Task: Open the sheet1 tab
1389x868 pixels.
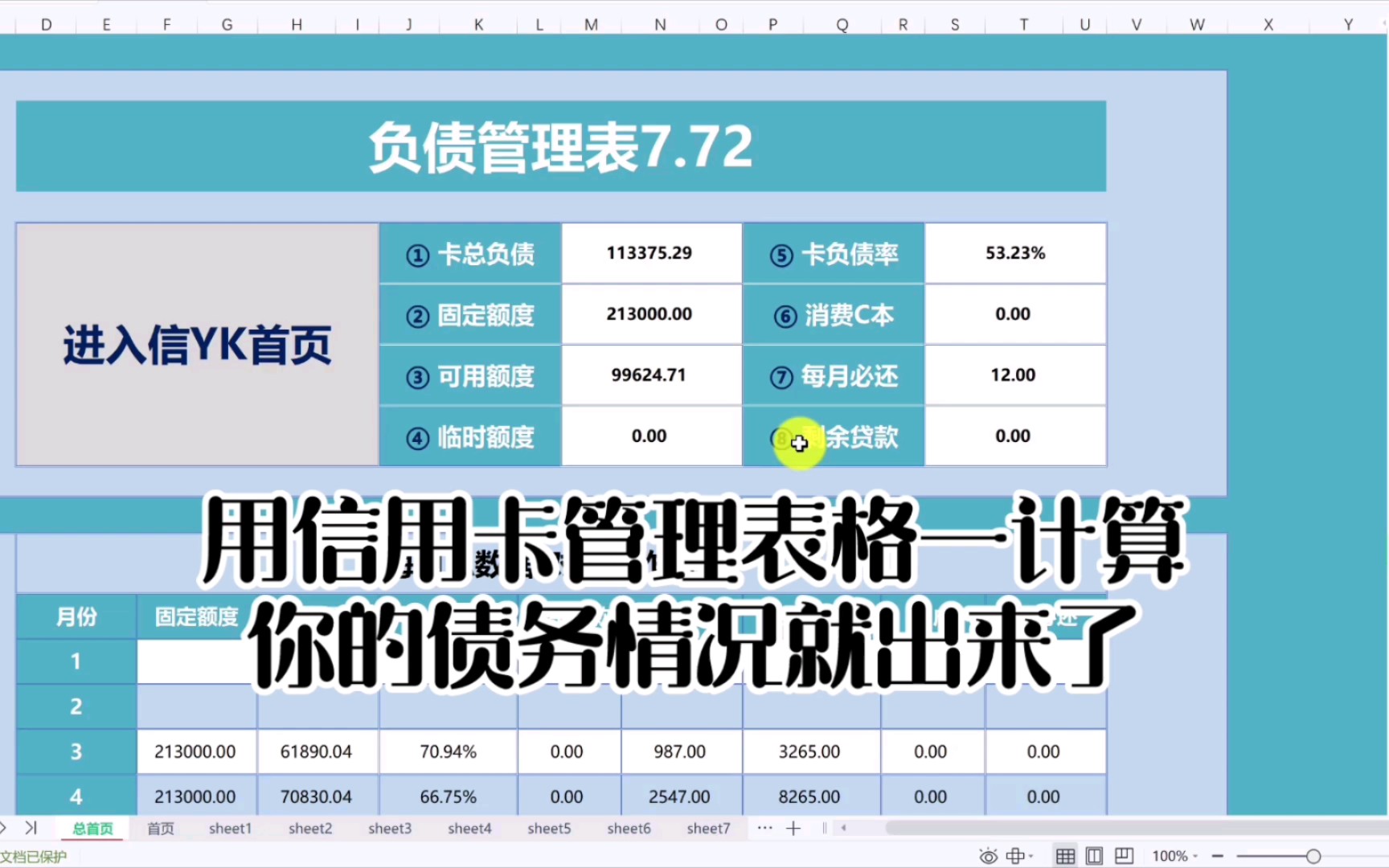Action: click(x=230, y=829)
